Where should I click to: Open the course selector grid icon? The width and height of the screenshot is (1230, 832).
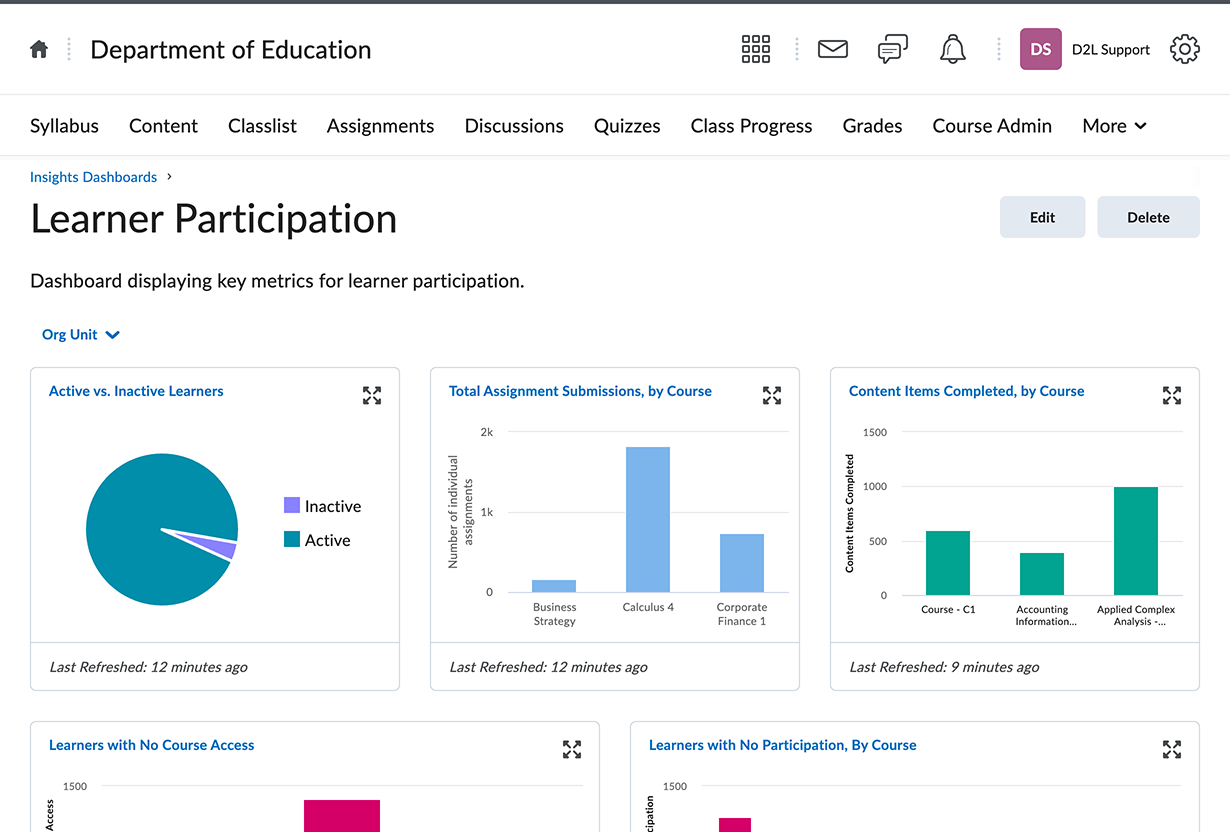(x=755, y=49)
